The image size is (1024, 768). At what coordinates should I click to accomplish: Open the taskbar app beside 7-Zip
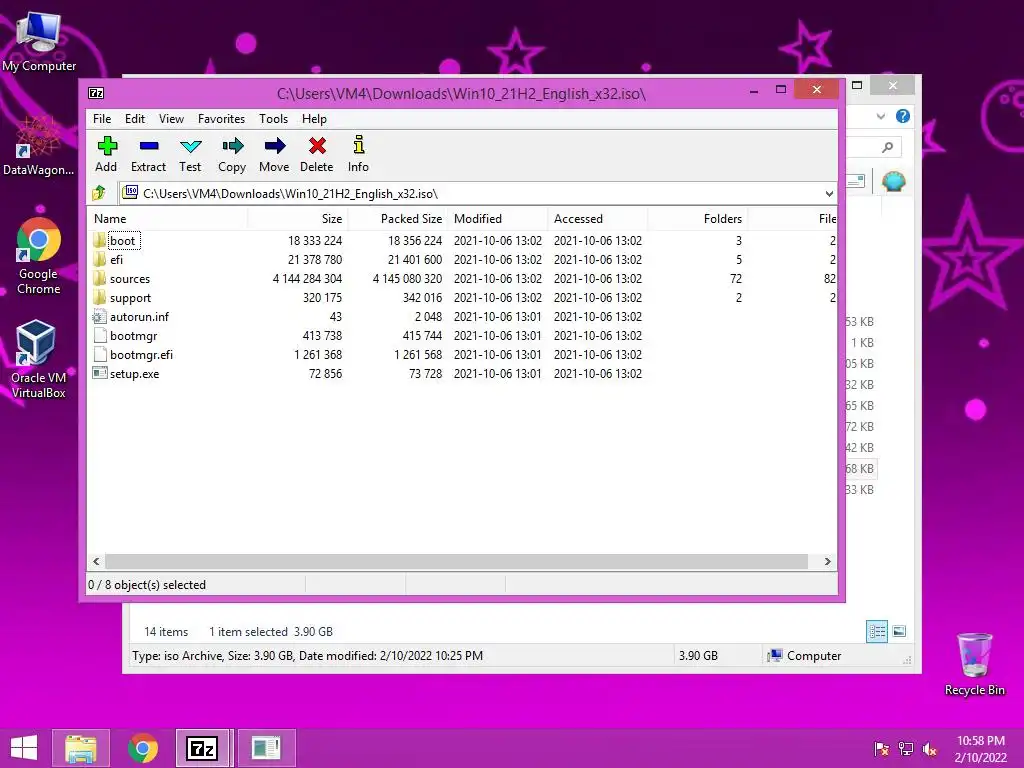[266, 748]
